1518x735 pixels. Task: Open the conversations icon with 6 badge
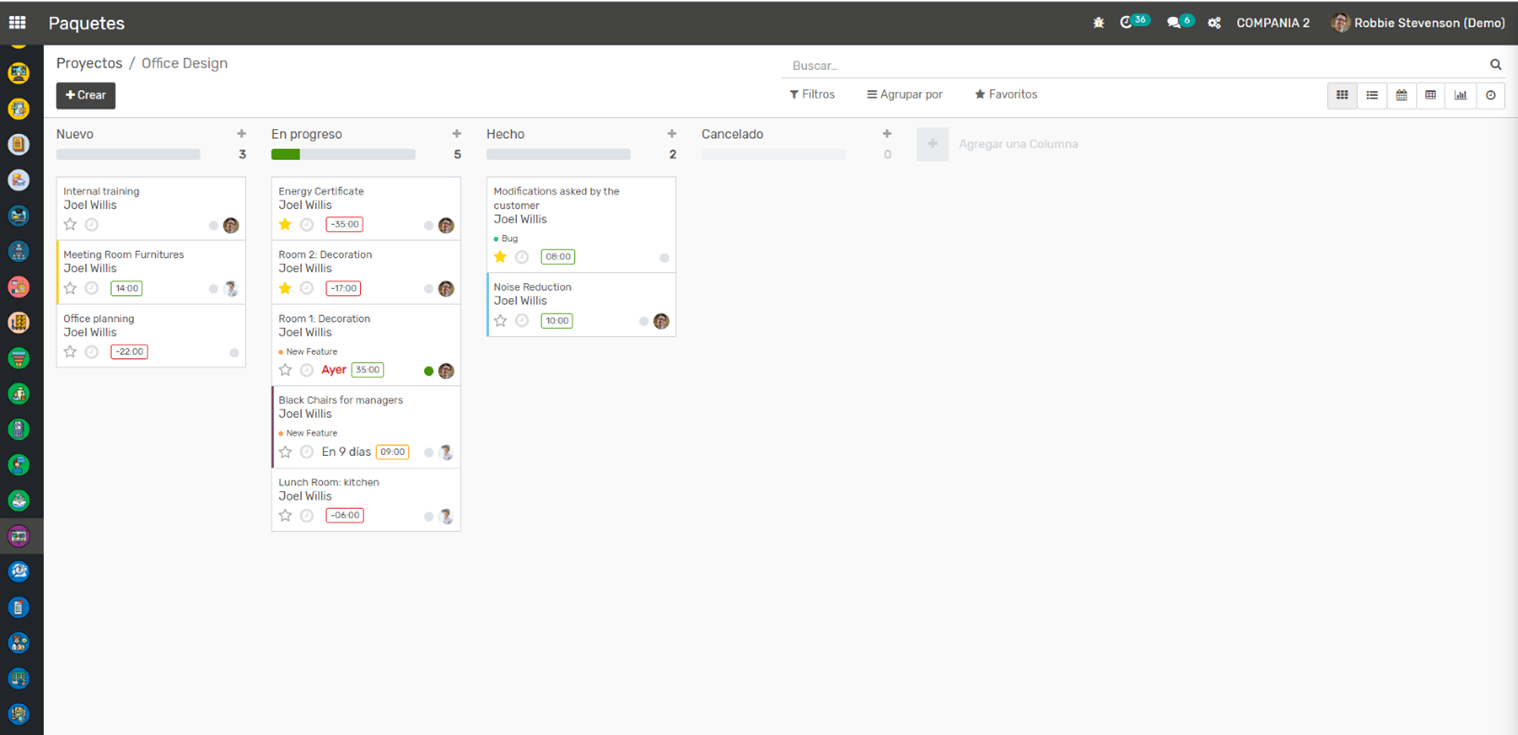[1174, 23]
